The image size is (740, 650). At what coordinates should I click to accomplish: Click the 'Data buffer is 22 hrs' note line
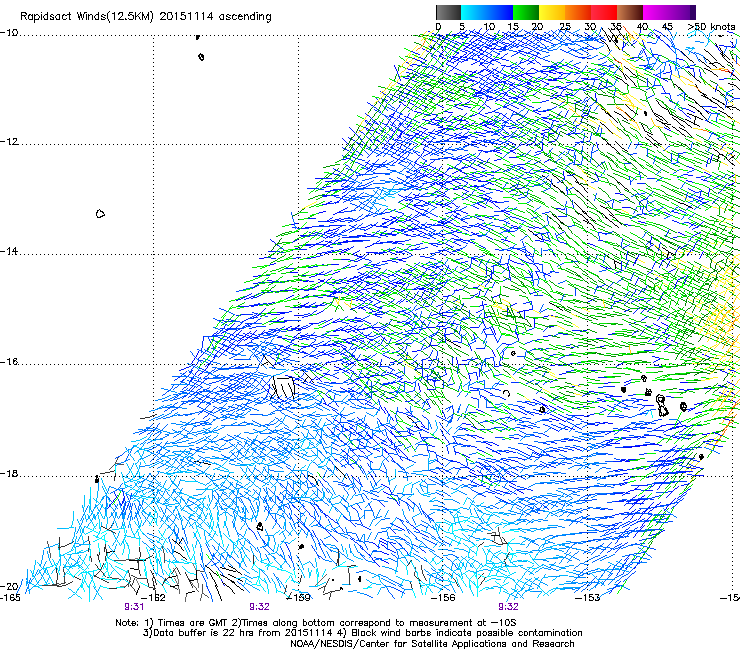[x=362, y=633]
